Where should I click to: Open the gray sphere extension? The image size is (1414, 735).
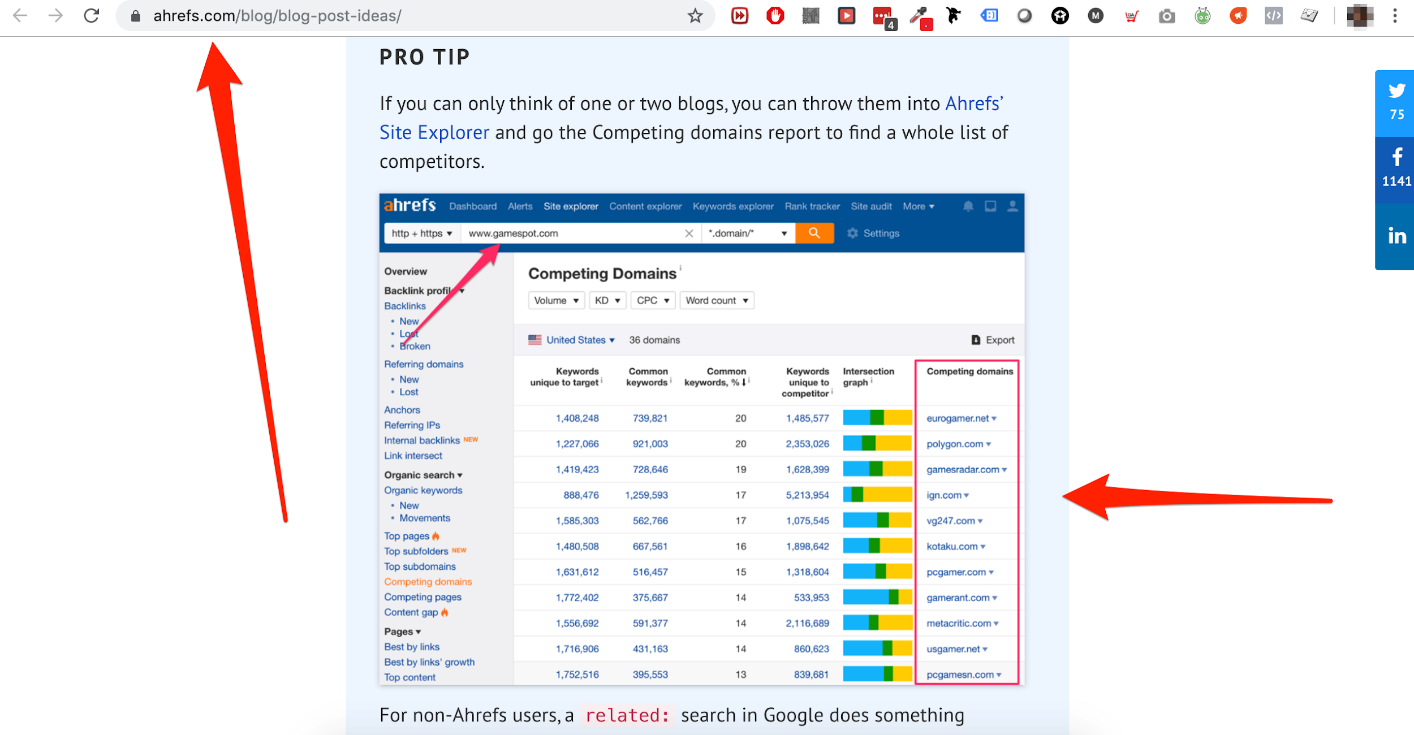pyautogui.click(x=1024, y=16)
